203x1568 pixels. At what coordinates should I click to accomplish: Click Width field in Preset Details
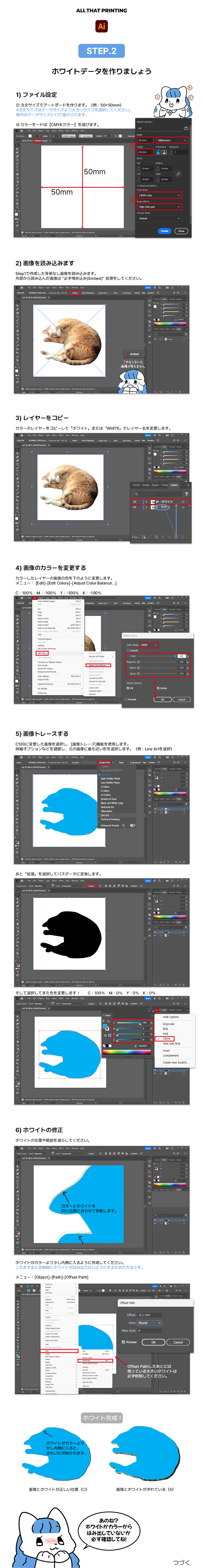pyautogui.click(x=146, y=141)
